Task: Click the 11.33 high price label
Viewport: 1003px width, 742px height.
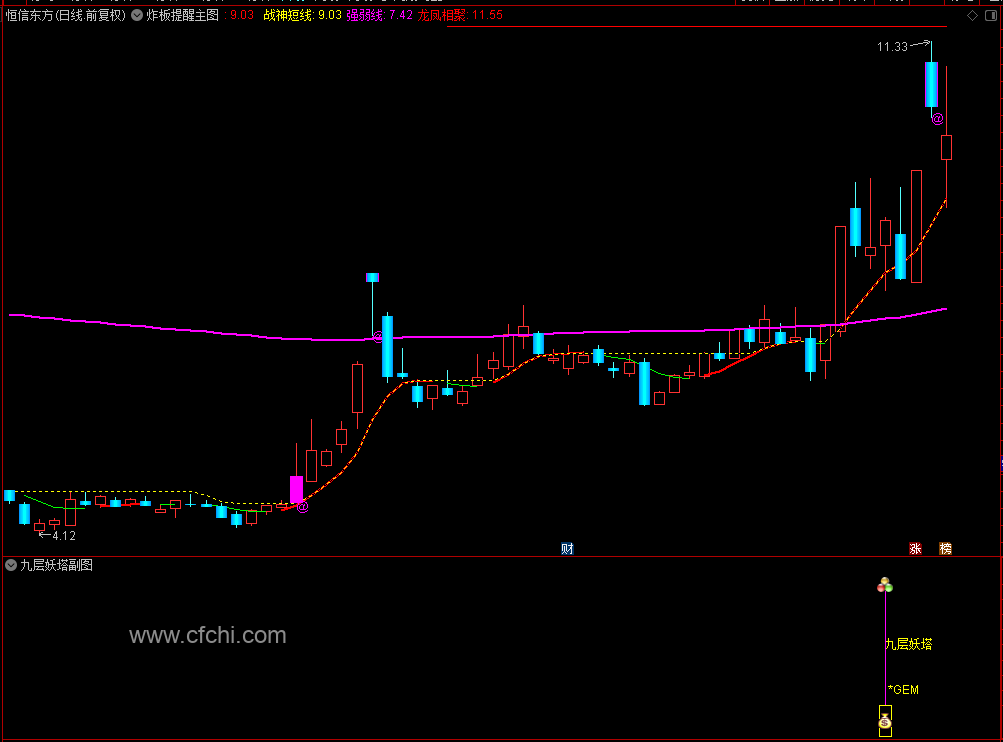Action: [892, 47]
